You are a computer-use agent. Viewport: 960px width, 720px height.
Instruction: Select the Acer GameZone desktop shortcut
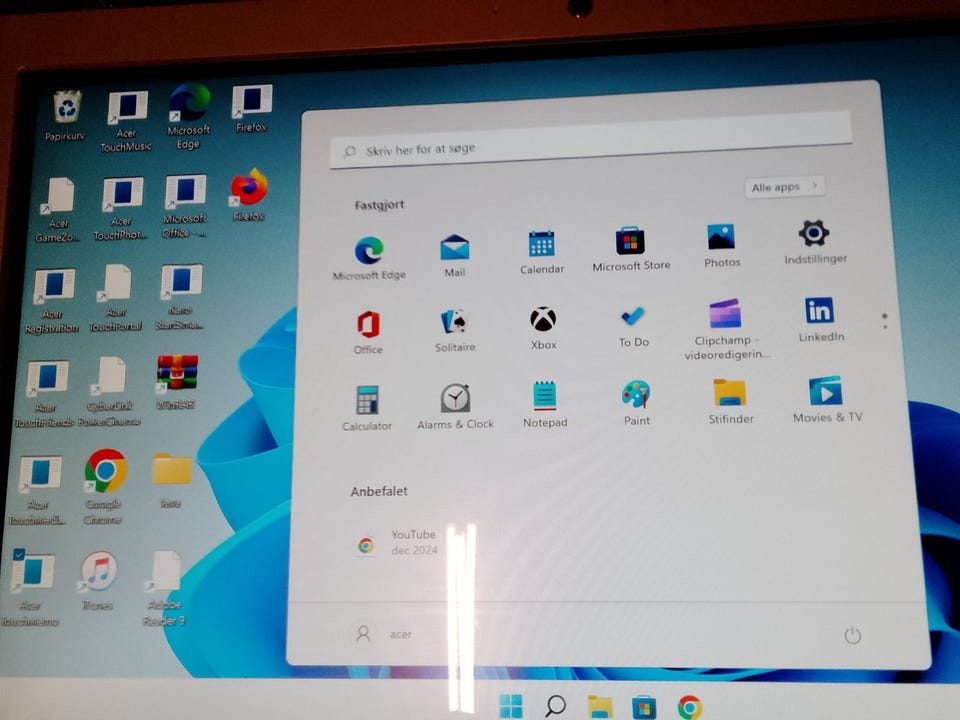pos(58,209)
